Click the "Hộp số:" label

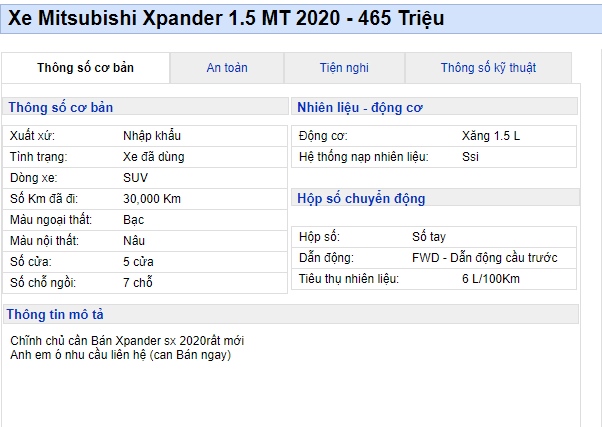pyautogui.click(x=319, y=237)
